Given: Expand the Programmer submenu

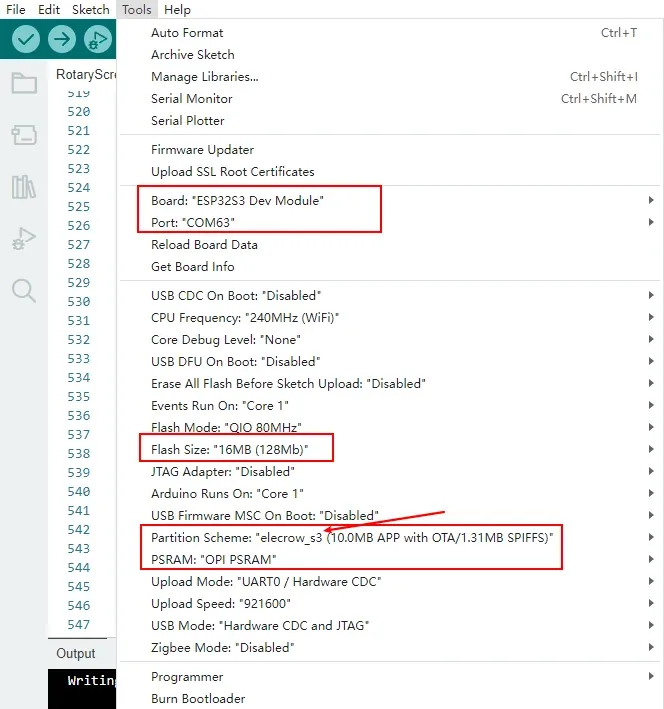Looking at the screenshot, I should pyautogui.click(x=390, y=677).
